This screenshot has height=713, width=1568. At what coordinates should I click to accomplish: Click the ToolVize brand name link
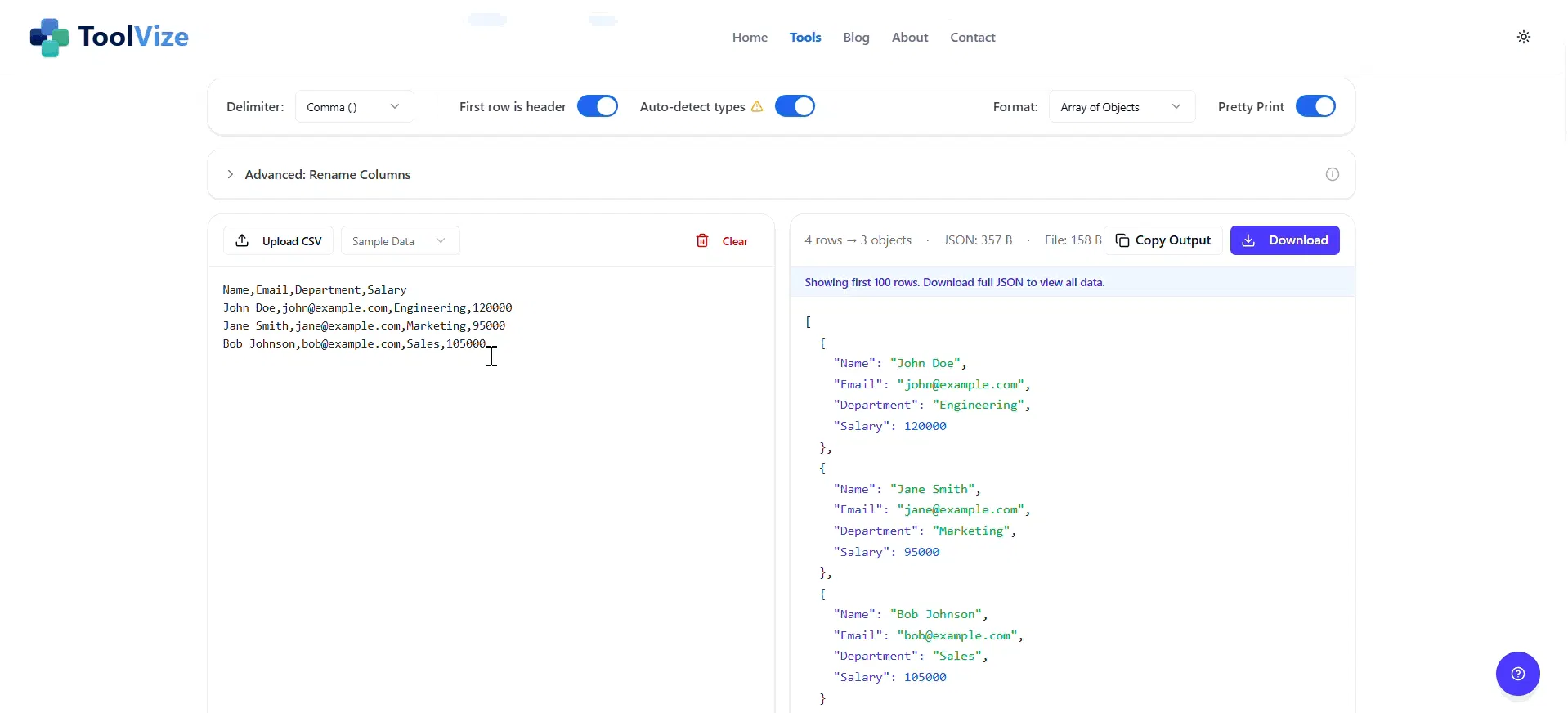coord(133,37)
